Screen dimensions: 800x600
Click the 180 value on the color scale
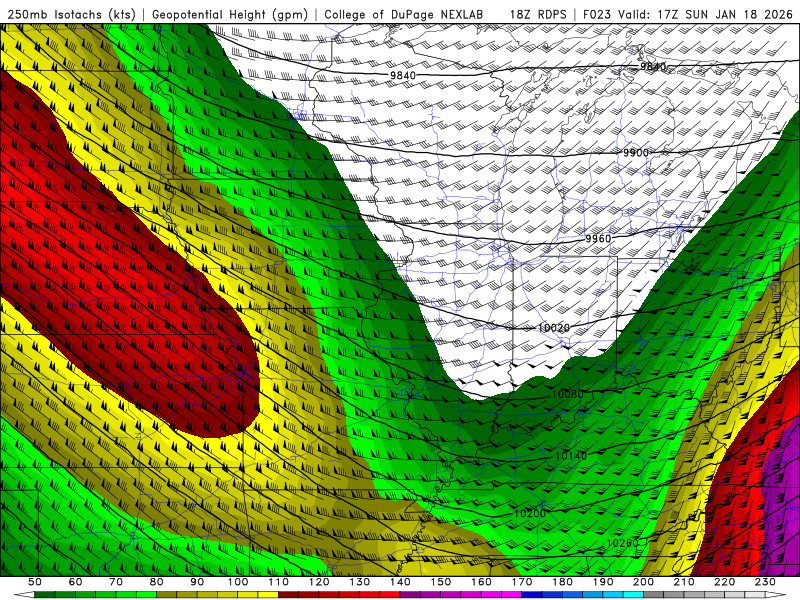(x=563, y=582)
